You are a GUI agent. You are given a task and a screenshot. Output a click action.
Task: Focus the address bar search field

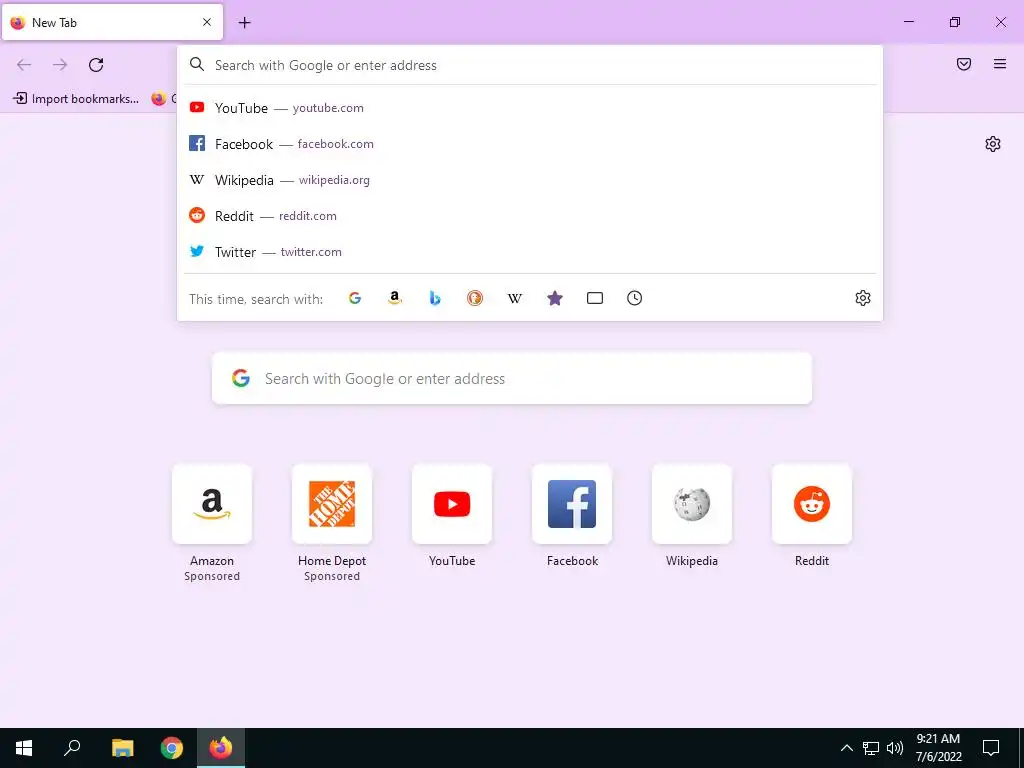(530, 65)
